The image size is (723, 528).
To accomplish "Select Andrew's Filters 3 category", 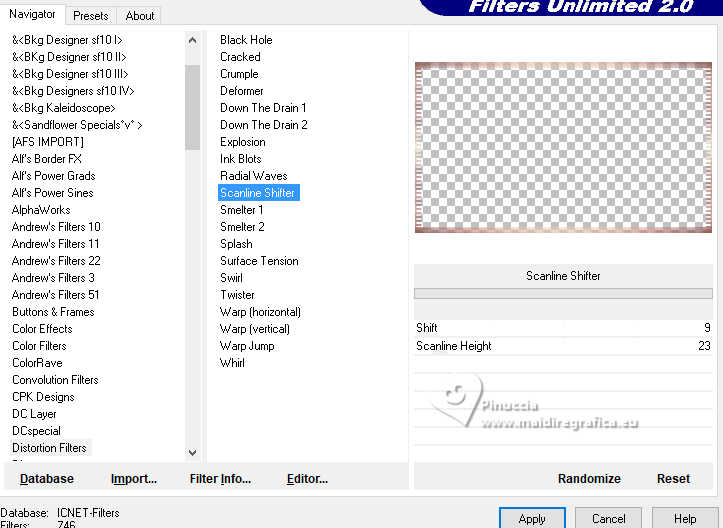I will [53, 278].
